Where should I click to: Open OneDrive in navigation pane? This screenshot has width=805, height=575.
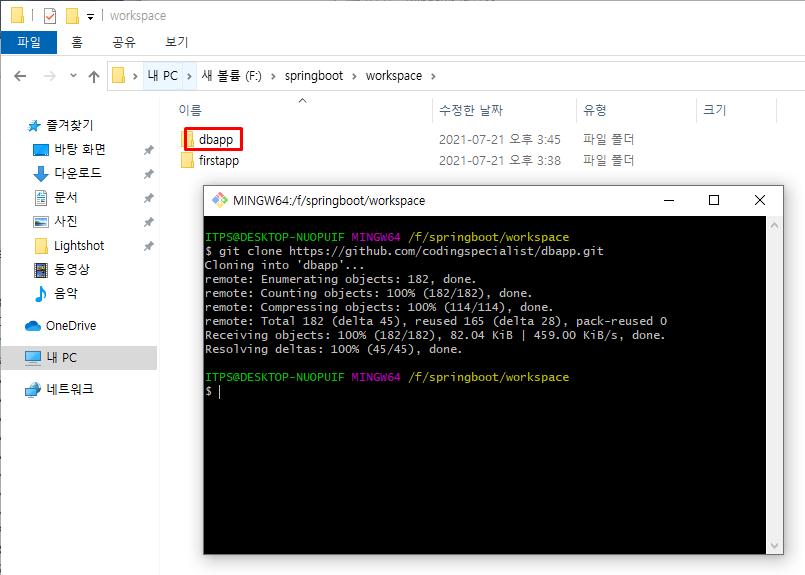71,325
